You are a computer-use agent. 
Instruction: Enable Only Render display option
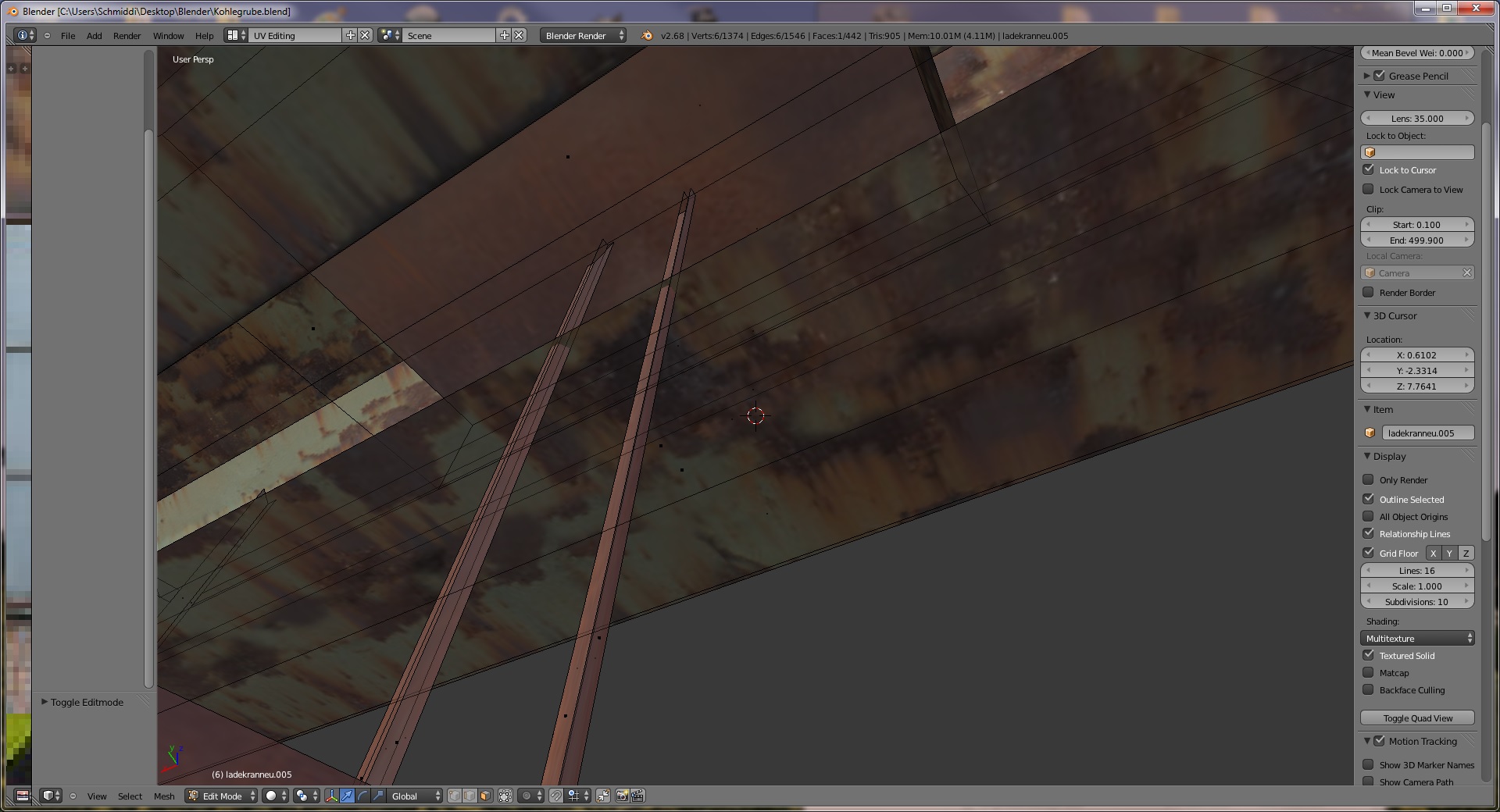click(x=1368, y=479)
